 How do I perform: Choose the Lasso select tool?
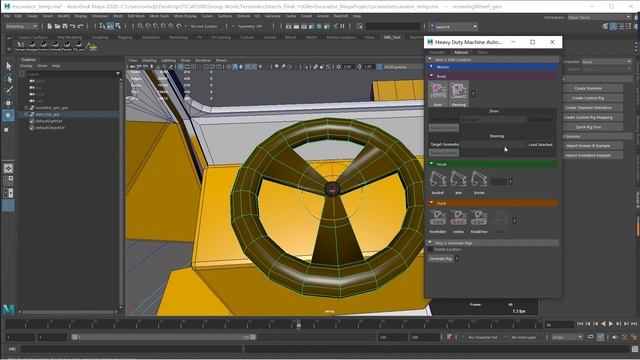tap(9, 78)
